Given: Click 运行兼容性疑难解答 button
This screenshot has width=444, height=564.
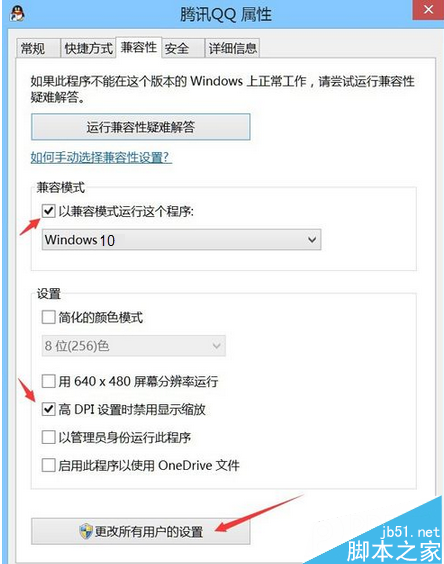Looking at the screenshot, I should click(141, 127).
